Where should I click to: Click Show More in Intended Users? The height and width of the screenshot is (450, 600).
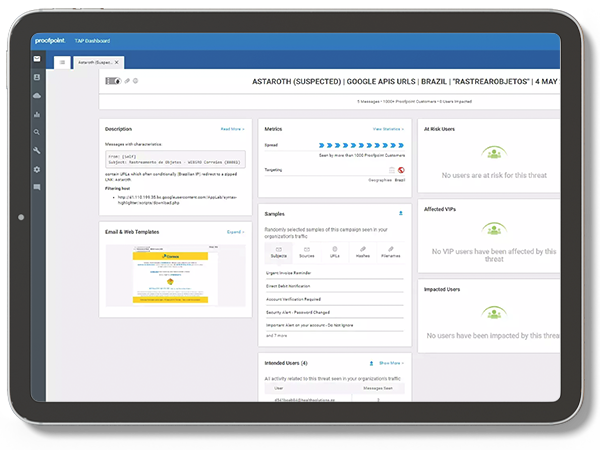click(x=391, y=363)
